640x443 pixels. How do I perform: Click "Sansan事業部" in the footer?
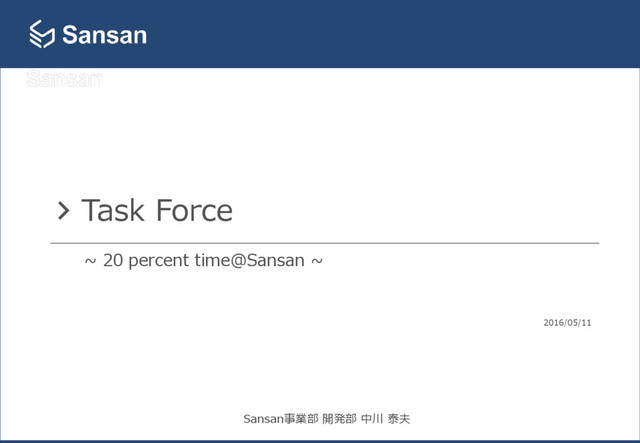tap(280, 419)
